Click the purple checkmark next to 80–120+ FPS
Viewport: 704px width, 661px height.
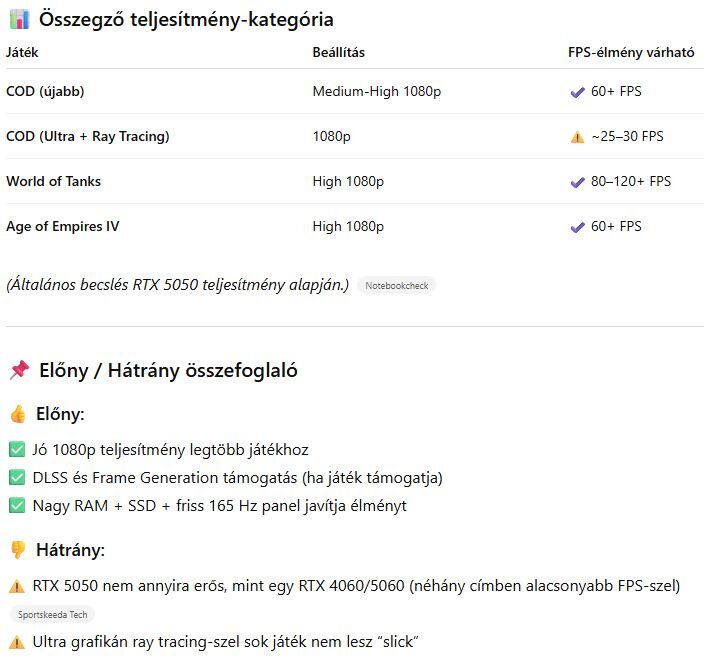pos(576,182)
